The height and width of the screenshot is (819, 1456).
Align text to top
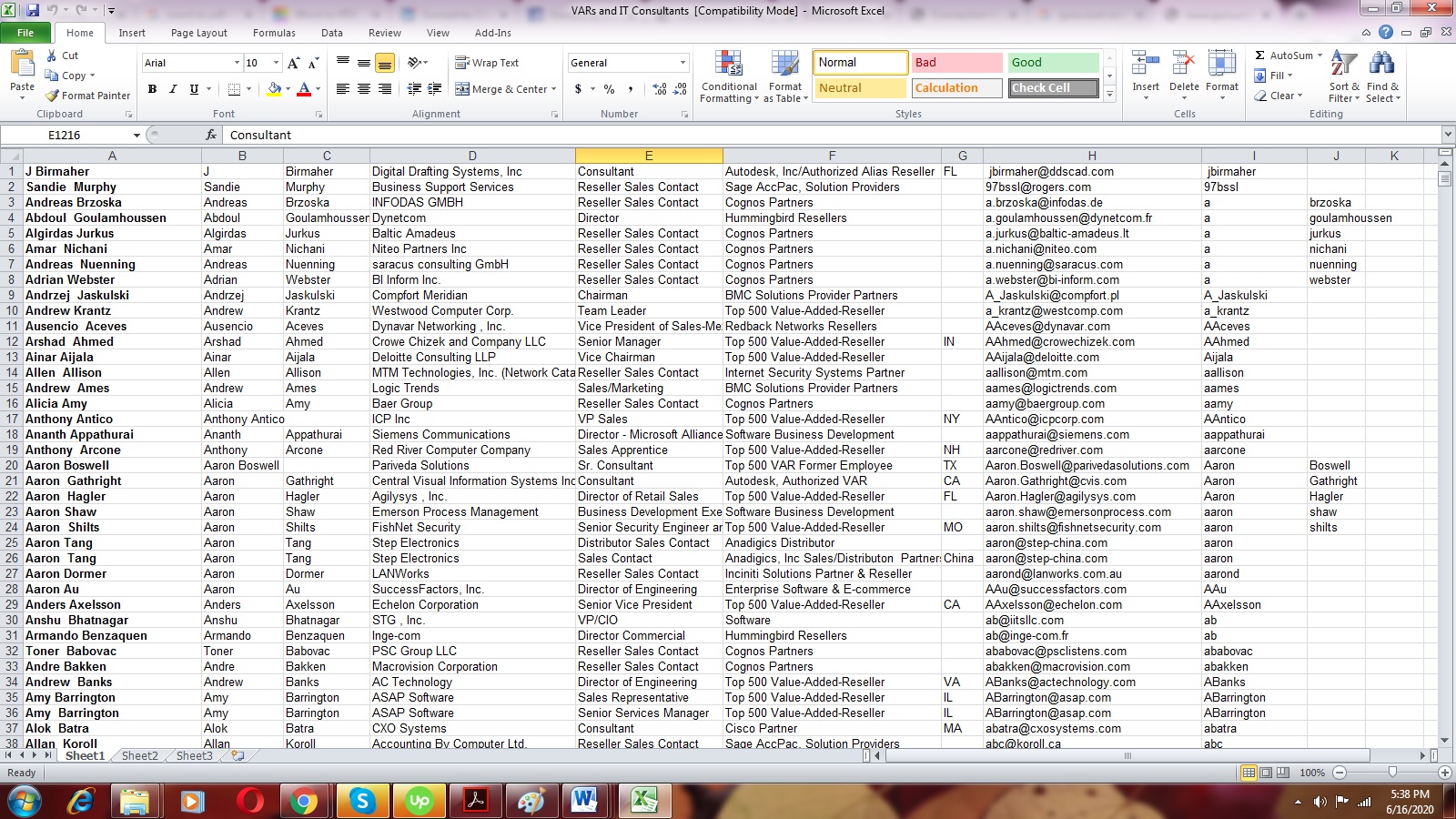pos(343,63)
